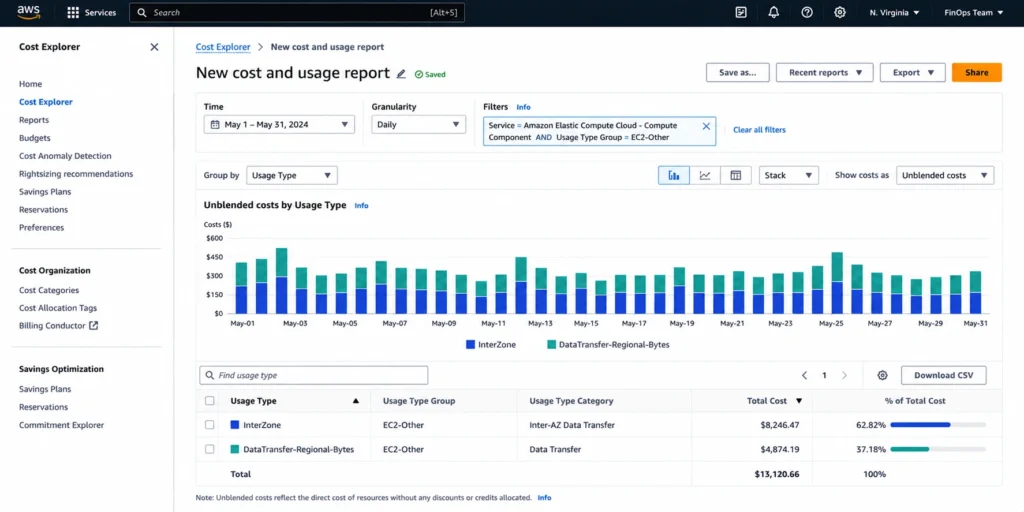Screen dimensions: 1024x512
Task: Switch to bar chart view
Action: point(673,175)
